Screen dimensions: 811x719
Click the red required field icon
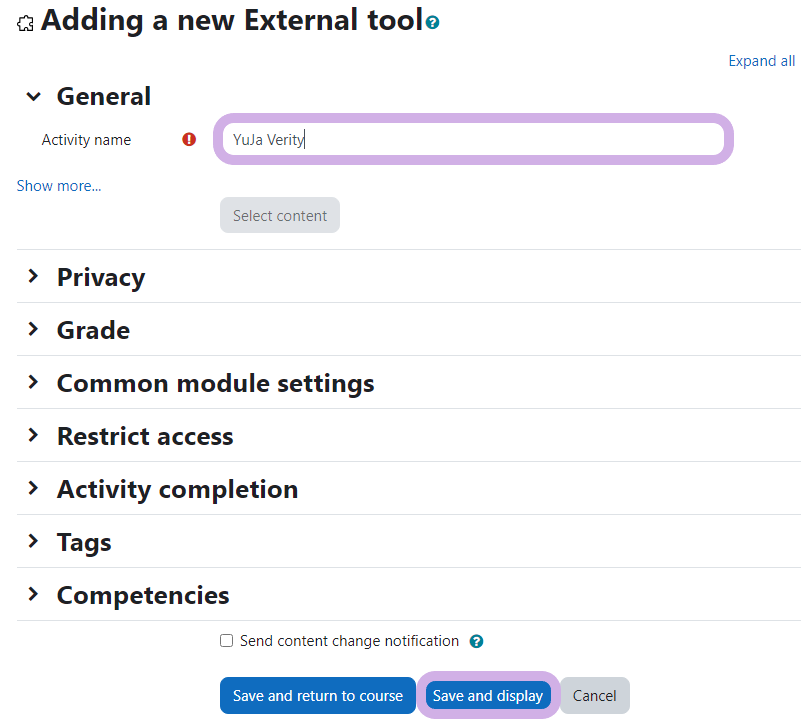coord(189,140)
